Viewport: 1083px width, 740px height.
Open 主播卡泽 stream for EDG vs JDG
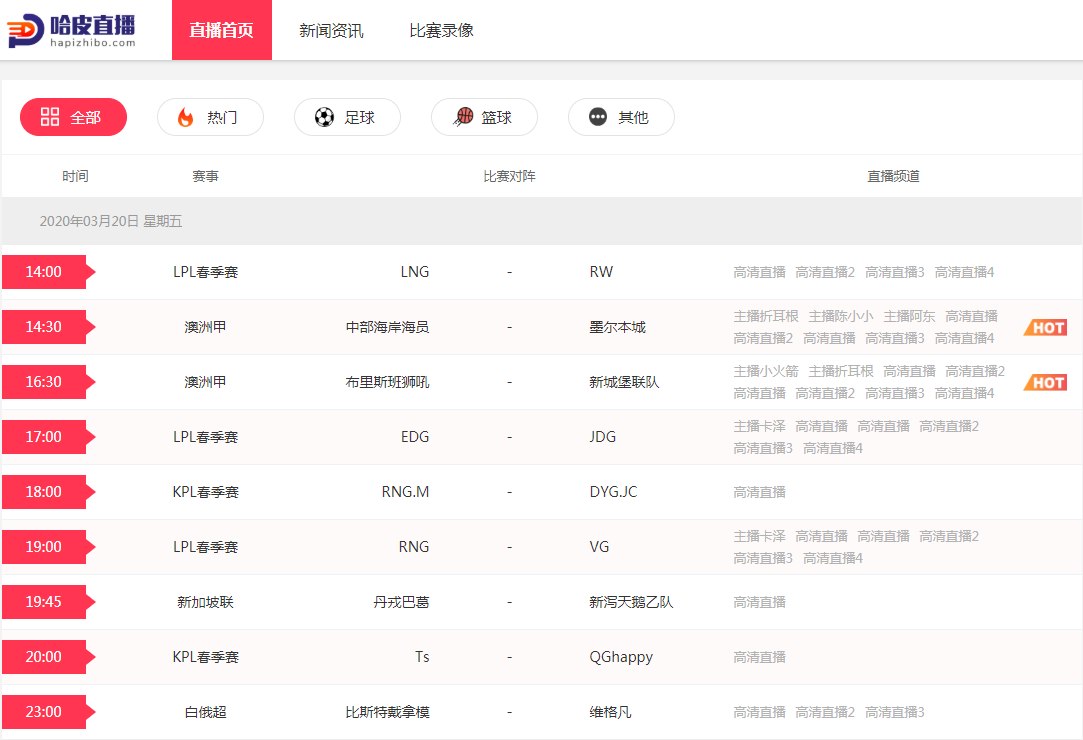pyautogui.click(x=759, y=426)
